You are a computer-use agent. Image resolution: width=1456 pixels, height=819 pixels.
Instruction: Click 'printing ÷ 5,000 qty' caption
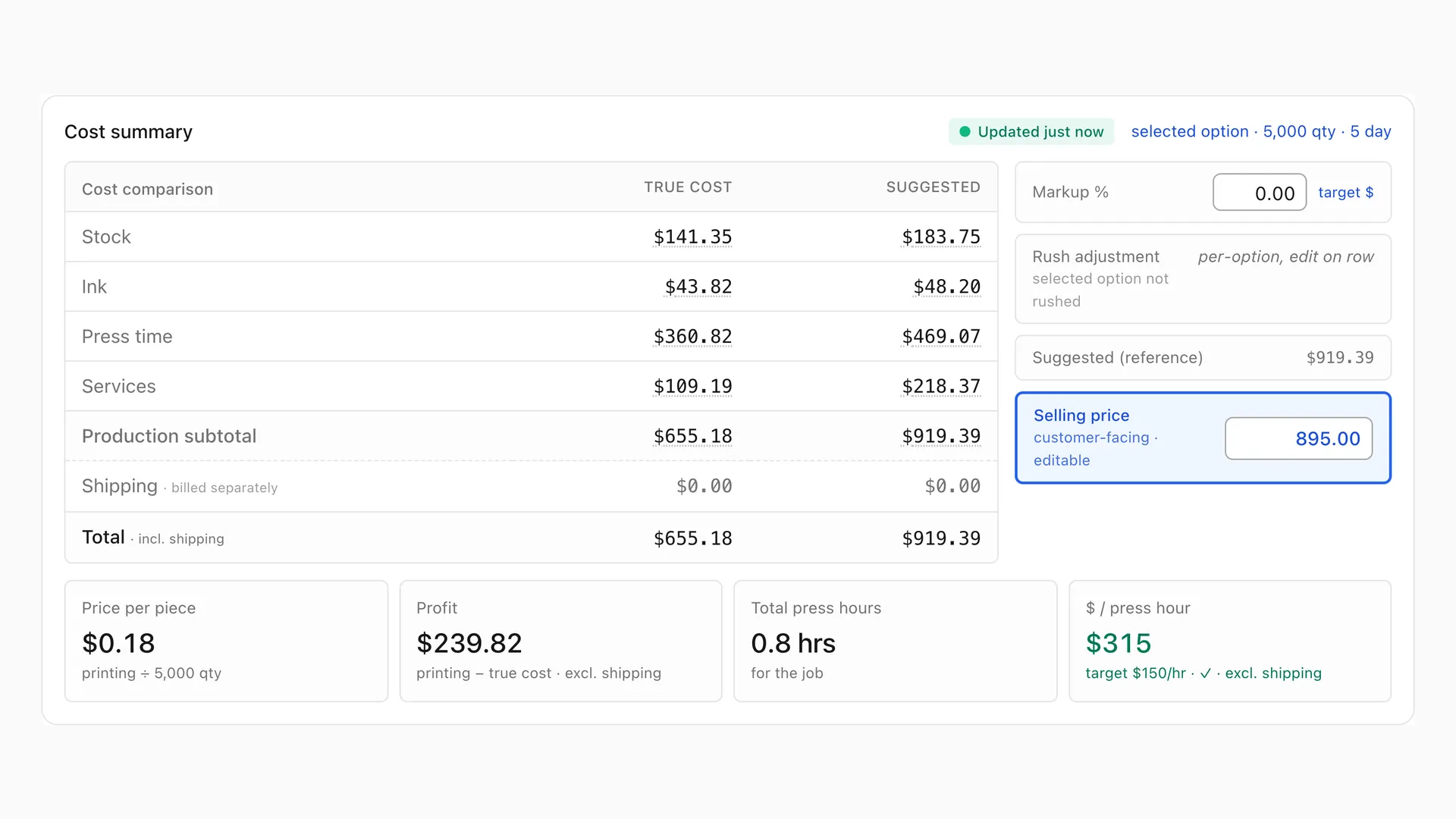[152, 673]
